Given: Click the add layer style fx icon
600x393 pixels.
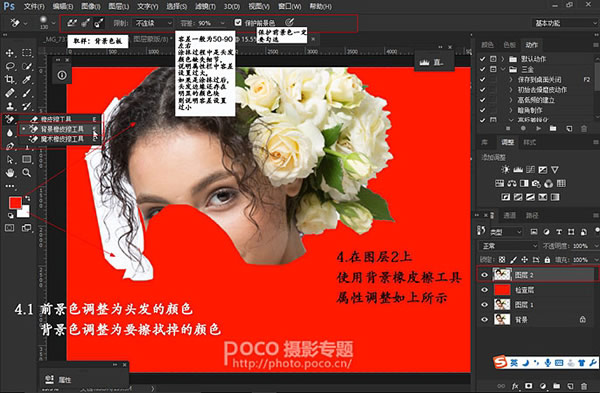Looking at the screenshot, I should click(515, 386).
